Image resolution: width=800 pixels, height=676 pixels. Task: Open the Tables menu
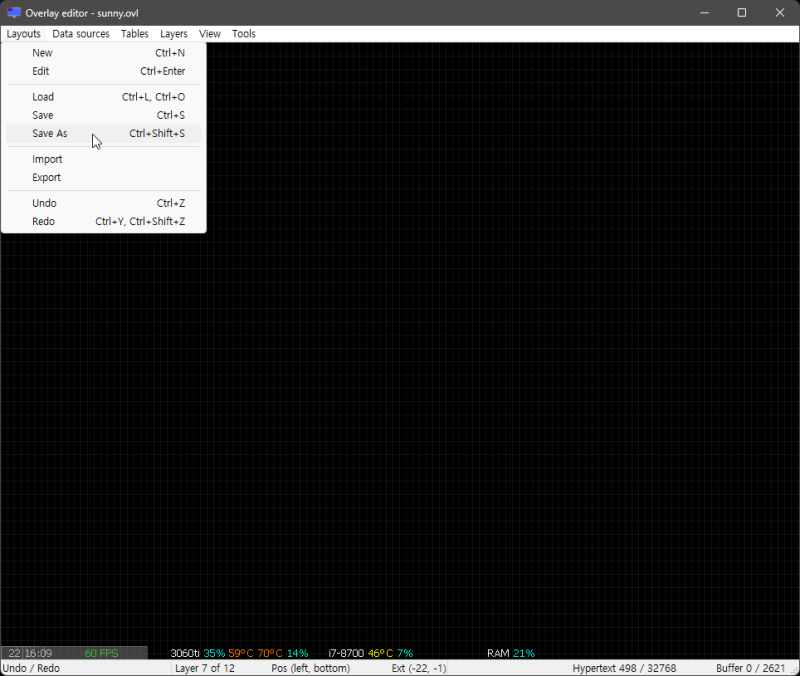[134, 33]
